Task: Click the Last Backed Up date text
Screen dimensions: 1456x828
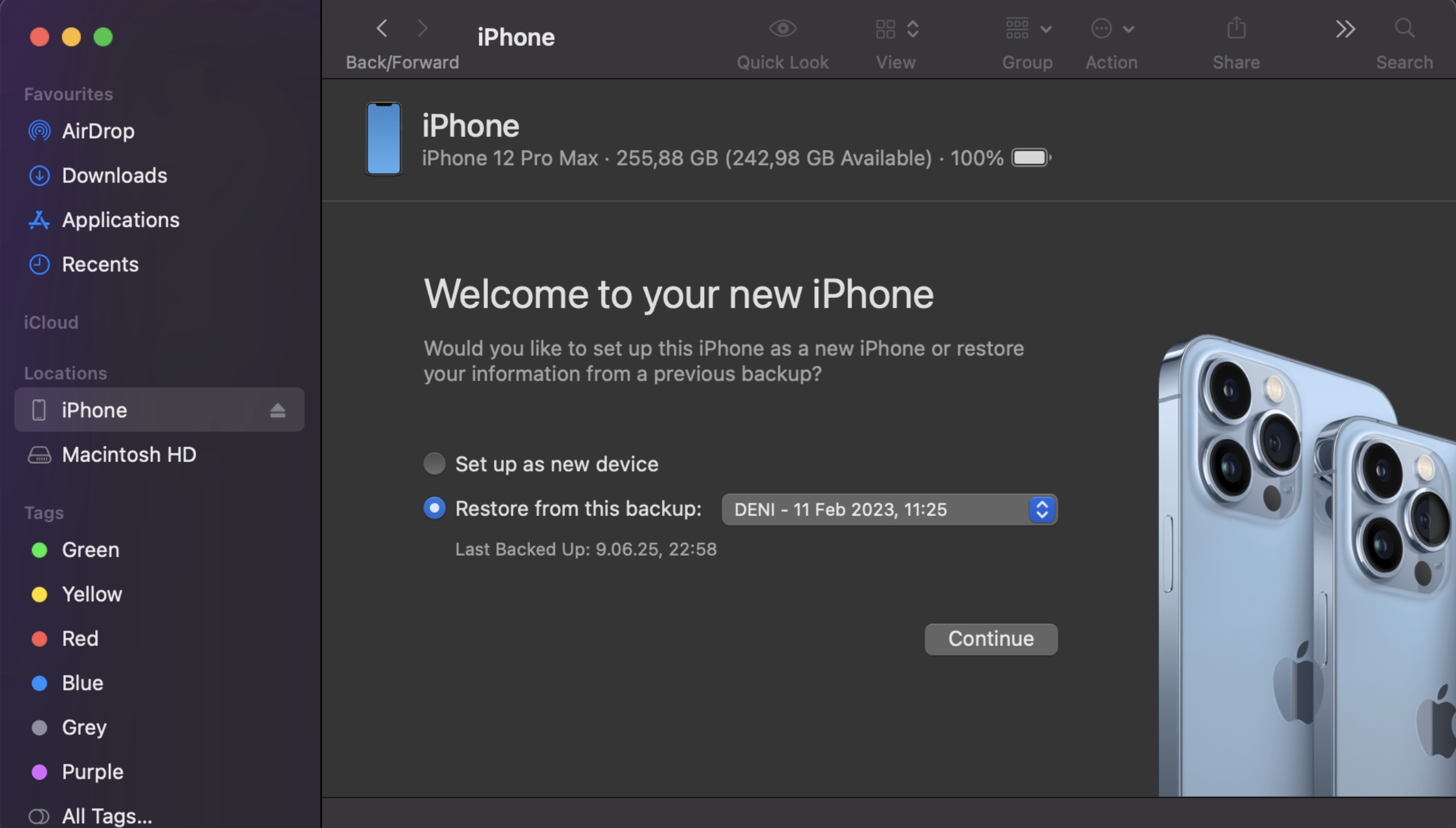Action: click(586, 549)
